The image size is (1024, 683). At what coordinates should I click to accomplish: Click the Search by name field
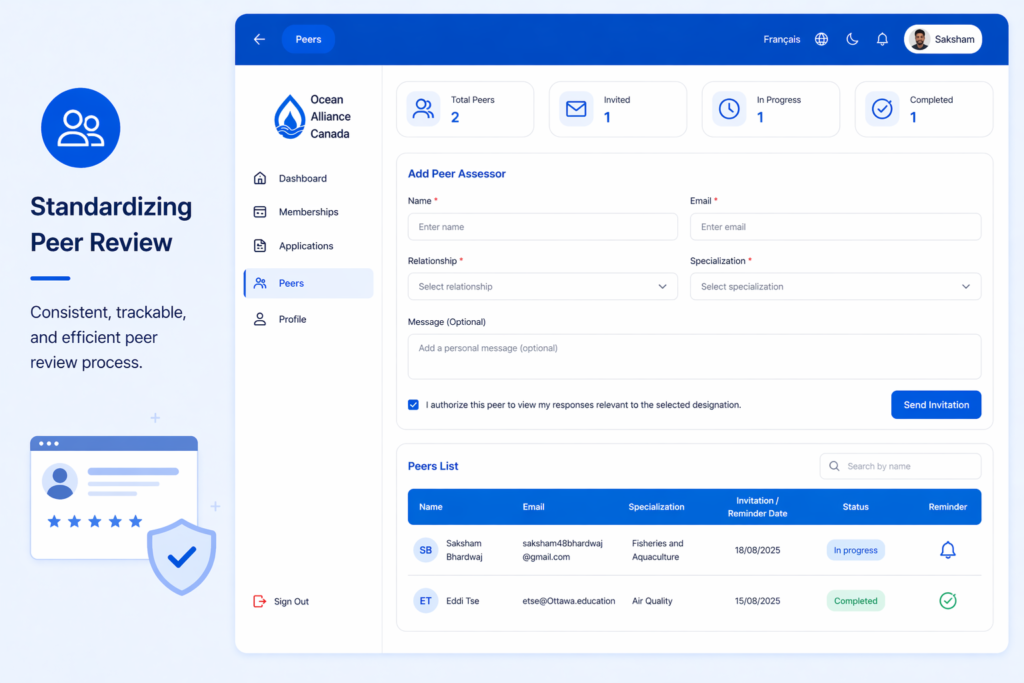pyautogui.click(x=900, y=466)
